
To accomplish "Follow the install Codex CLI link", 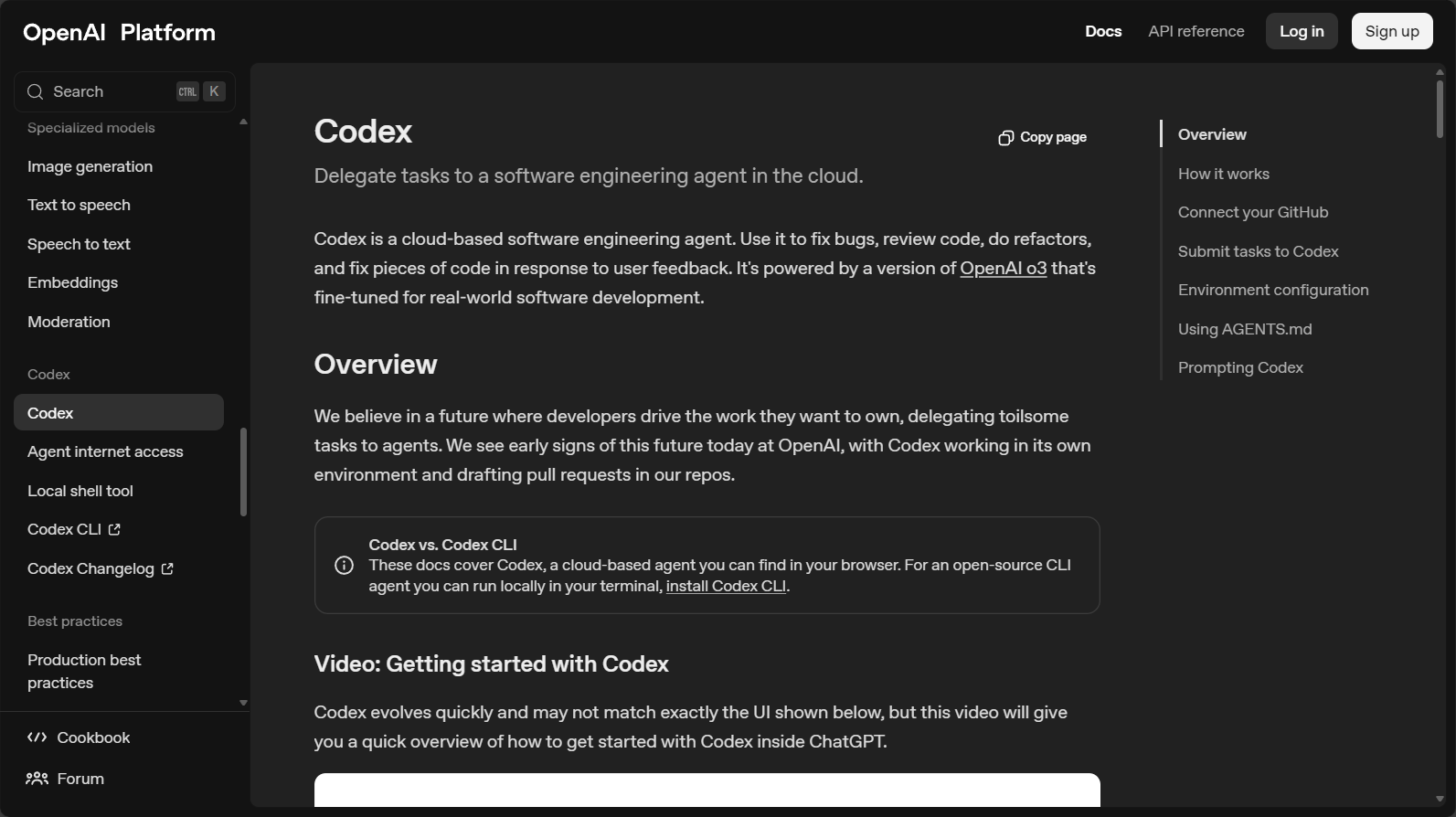I will [726, 586].
